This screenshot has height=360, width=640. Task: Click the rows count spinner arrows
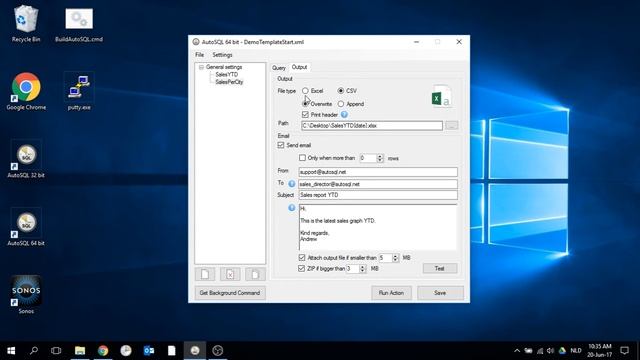click(380, 158)
